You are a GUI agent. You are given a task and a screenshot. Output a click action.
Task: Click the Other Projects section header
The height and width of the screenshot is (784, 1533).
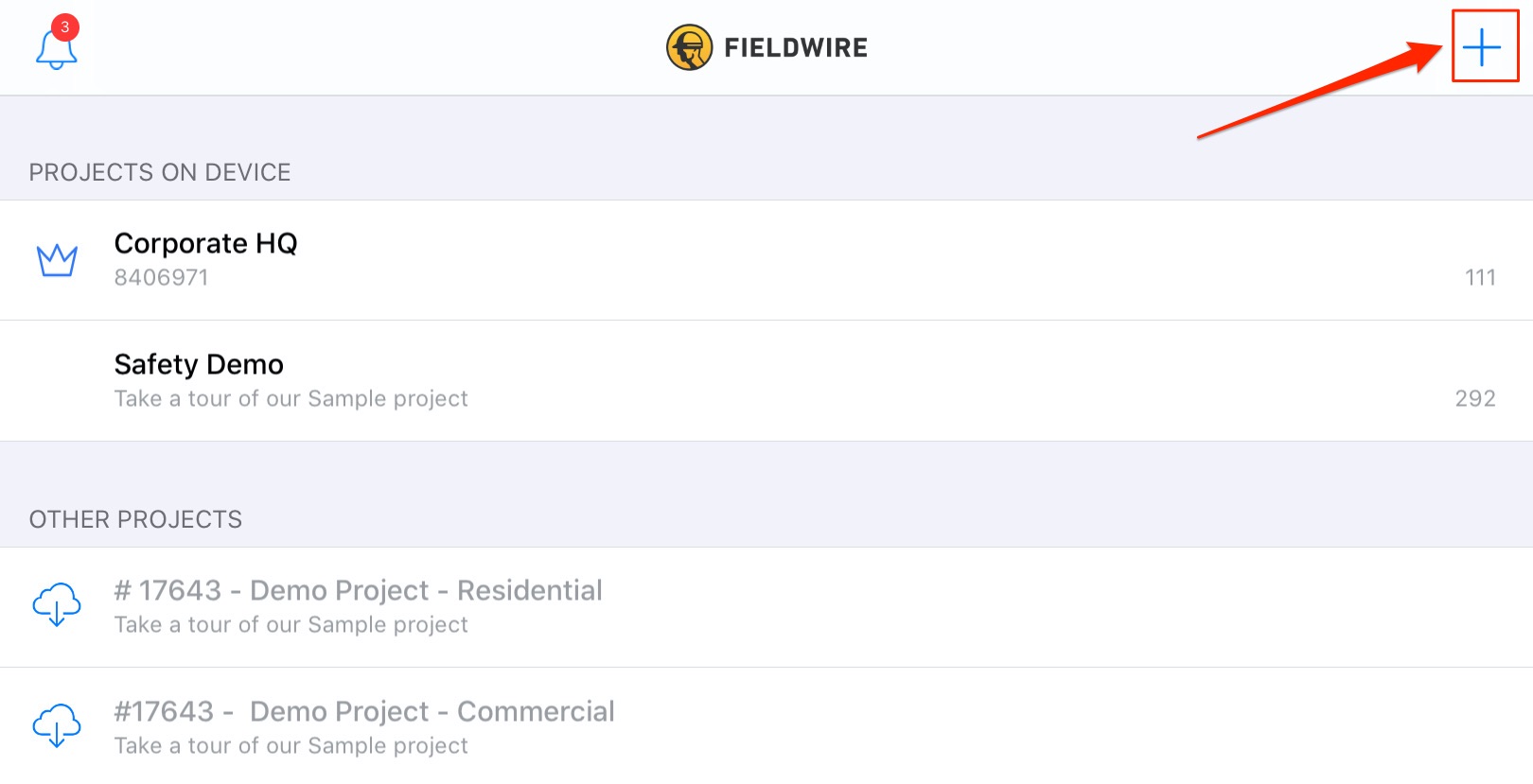coord(135,520)
